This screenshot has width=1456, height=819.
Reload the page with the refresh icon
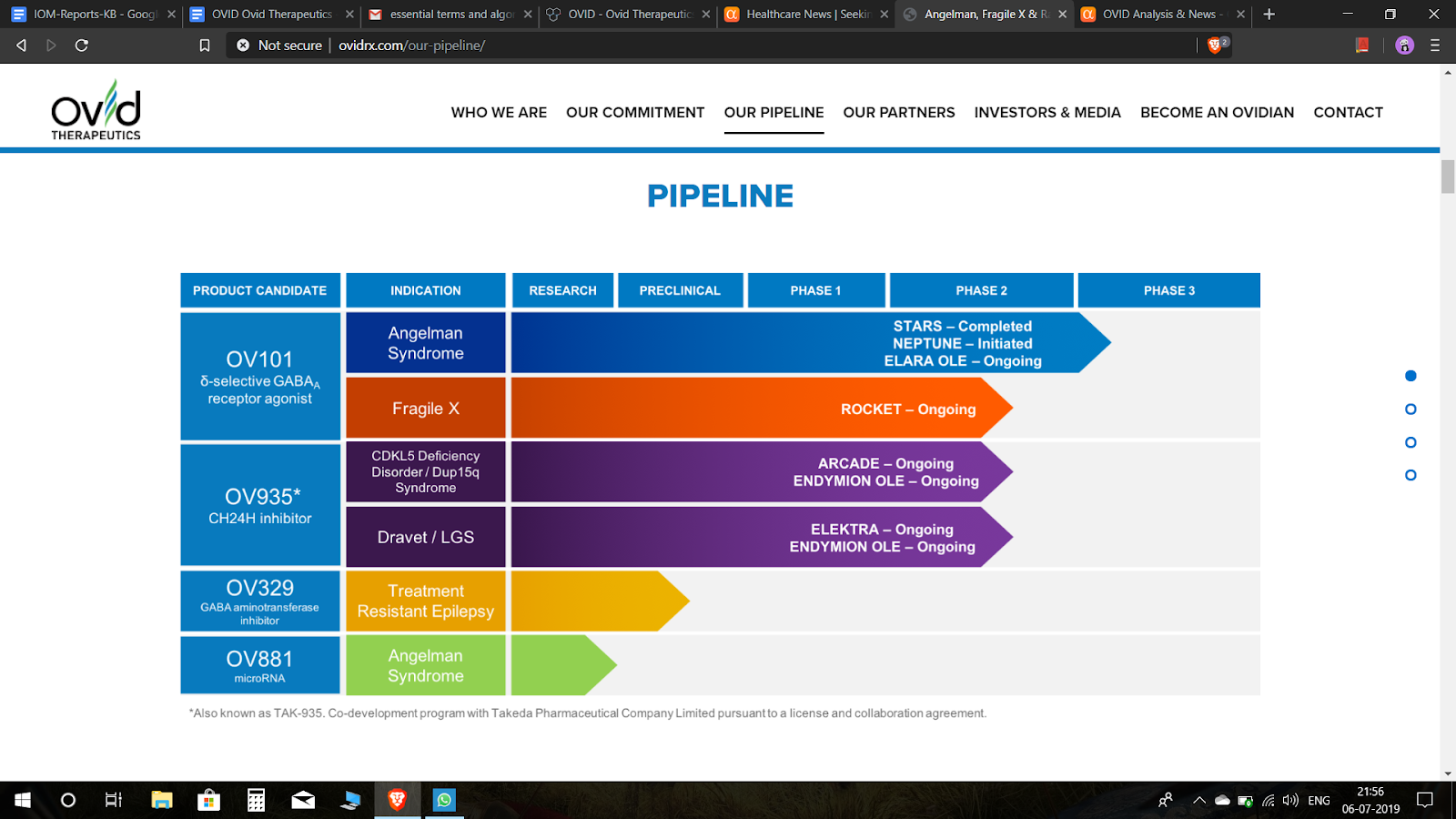[81, 45]
